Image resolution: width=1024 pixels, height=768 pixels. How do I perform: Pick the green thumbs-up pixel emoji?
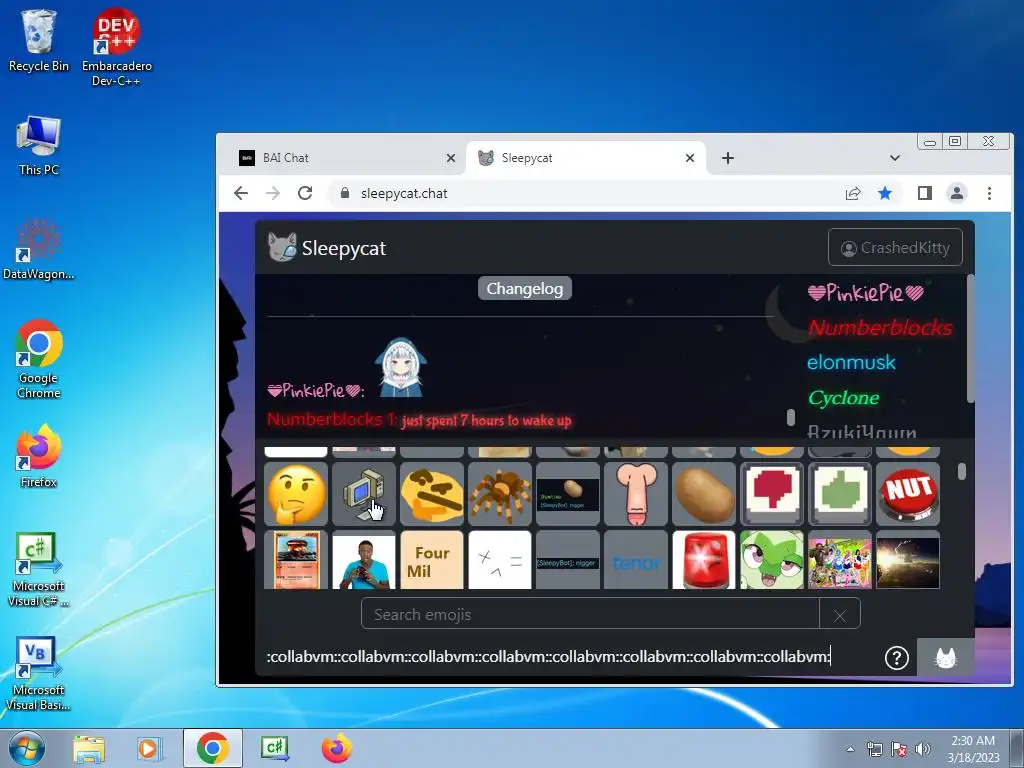[839, 494]
